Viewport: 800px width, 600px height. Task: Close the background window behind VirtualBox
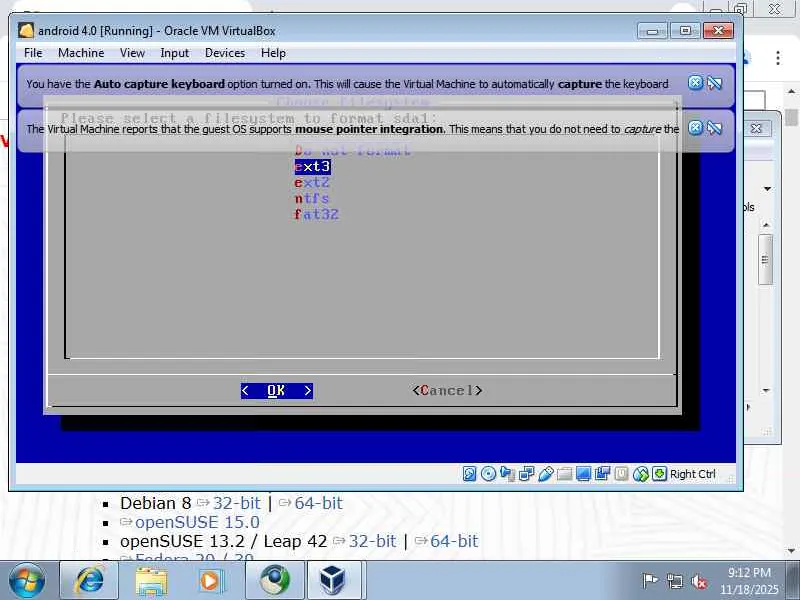(x=757, y=128)
